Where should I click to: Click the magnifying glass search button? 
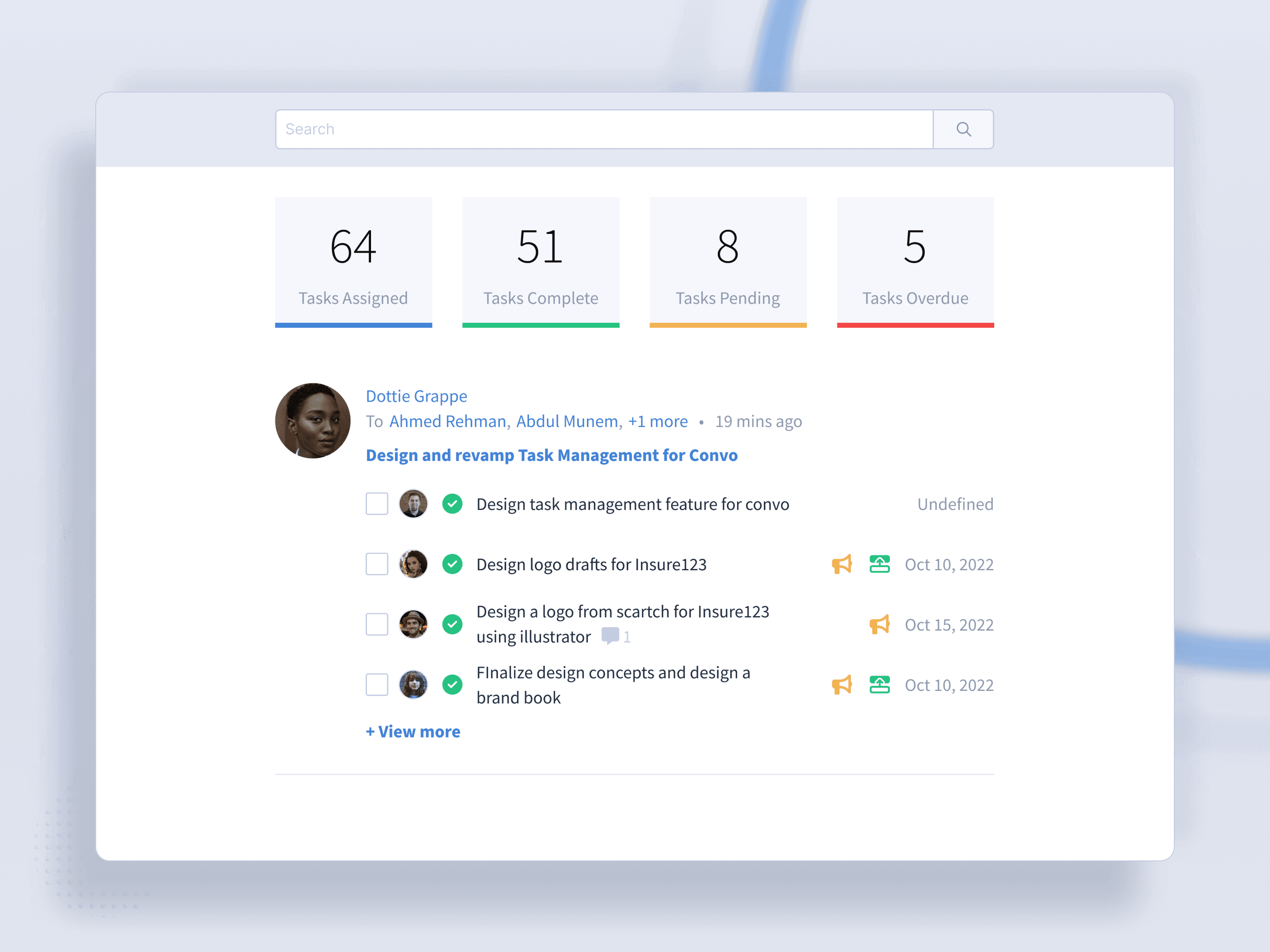[x=963, y=129]
